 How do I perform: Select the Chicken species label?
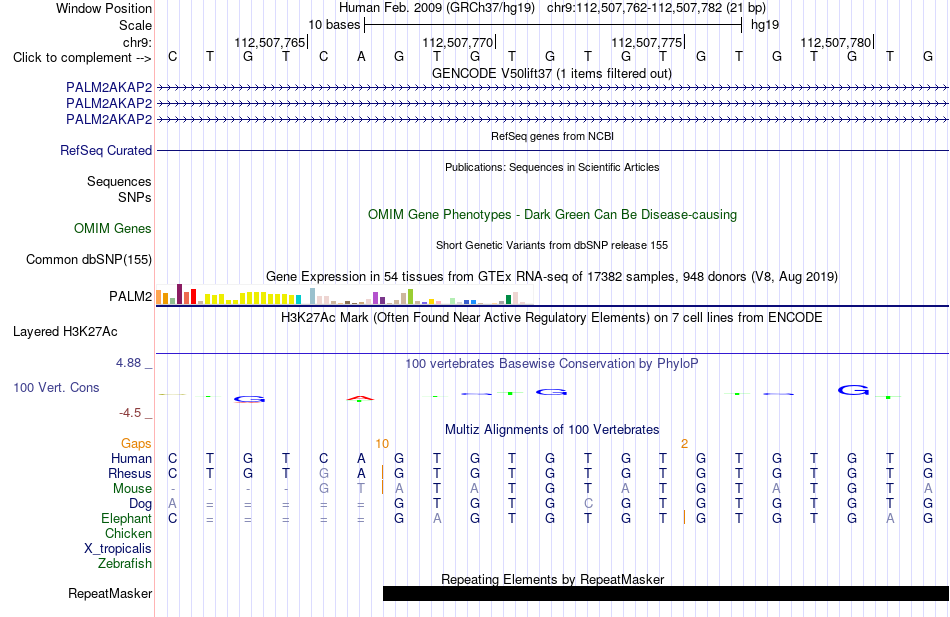pos(128,533)
